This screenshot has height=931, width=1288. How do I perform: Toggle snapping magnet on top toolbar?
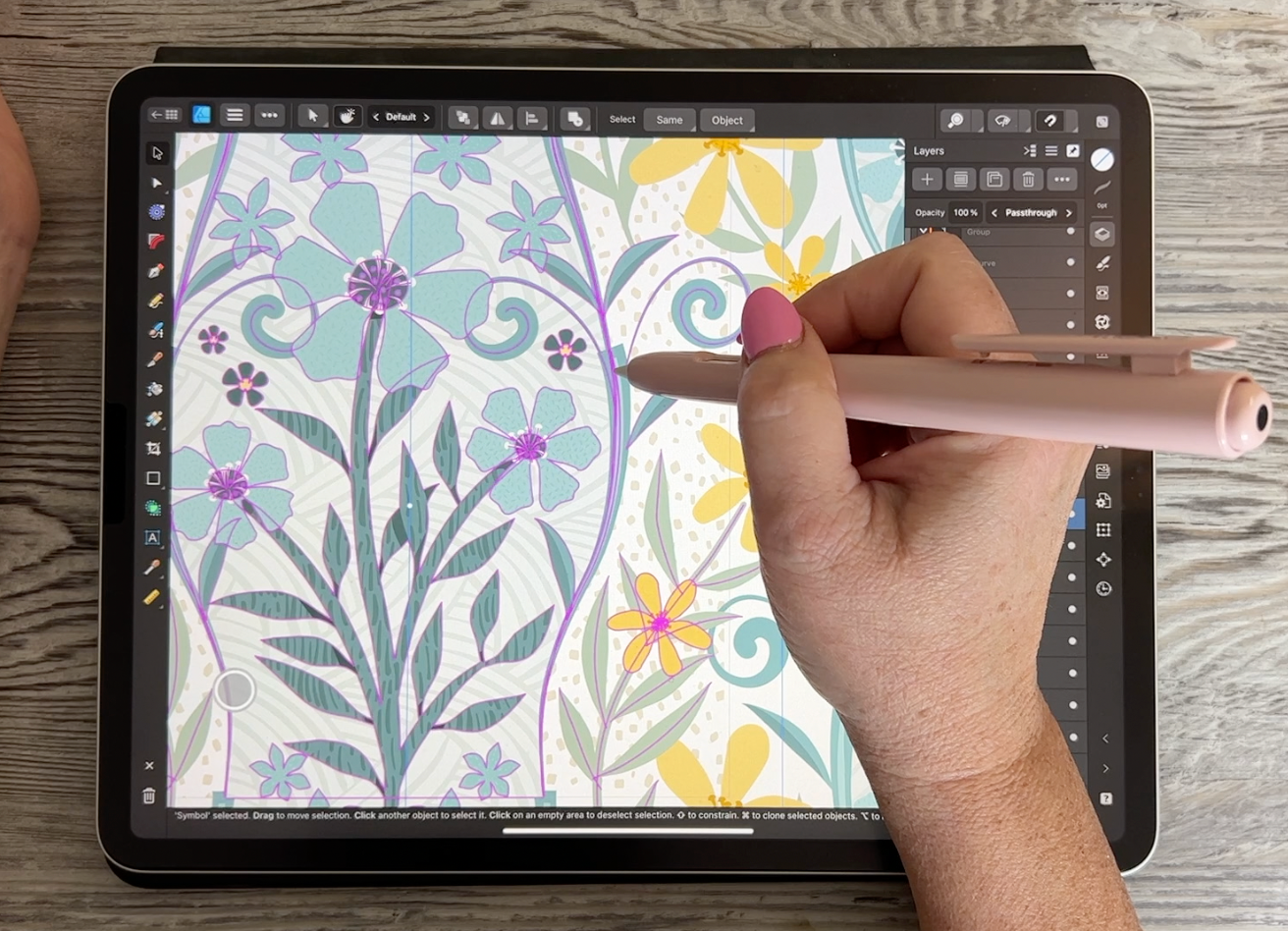[x=1049, y=120]
